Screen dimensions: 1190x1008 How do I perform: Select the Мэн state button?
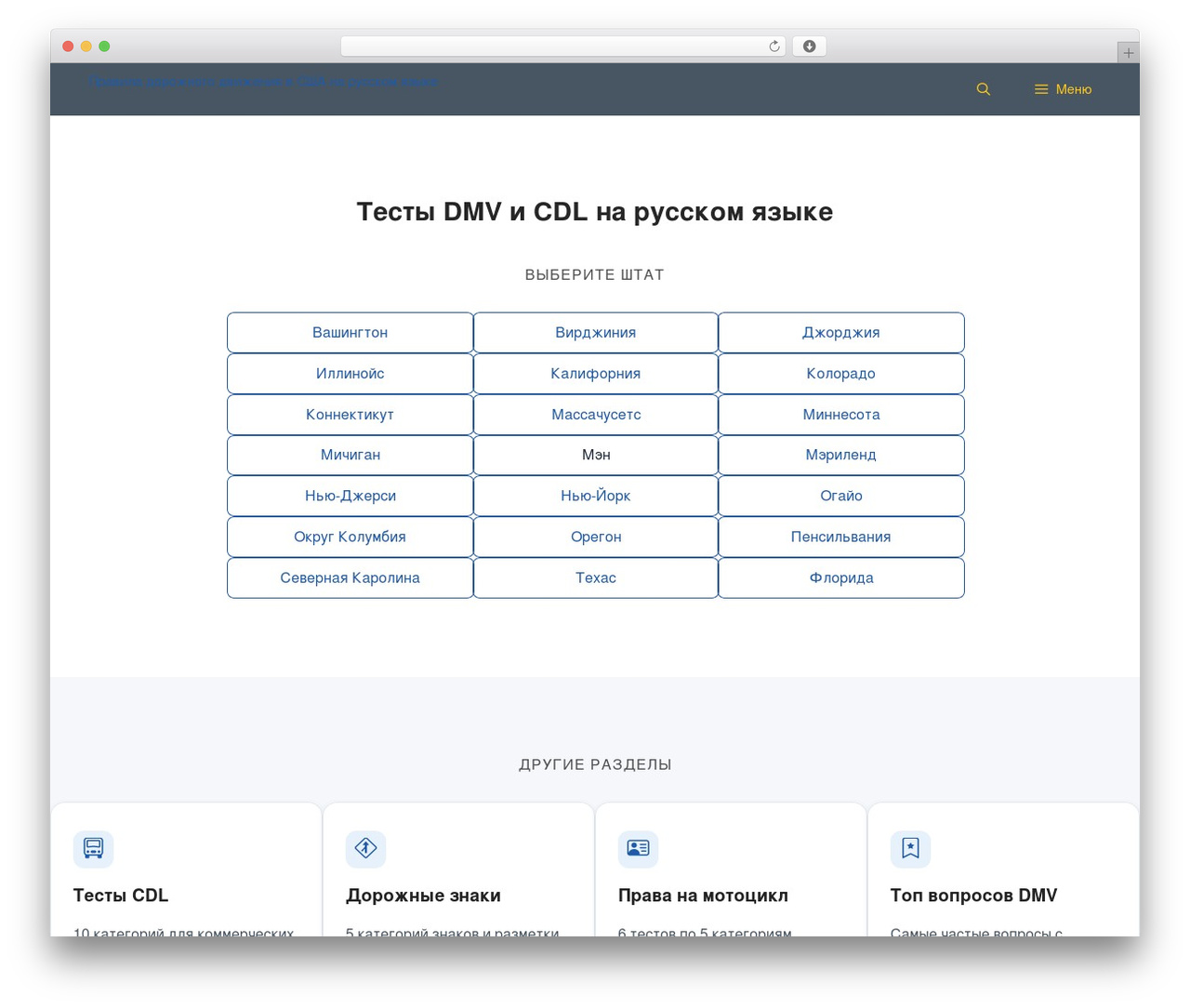click(596, 455)
